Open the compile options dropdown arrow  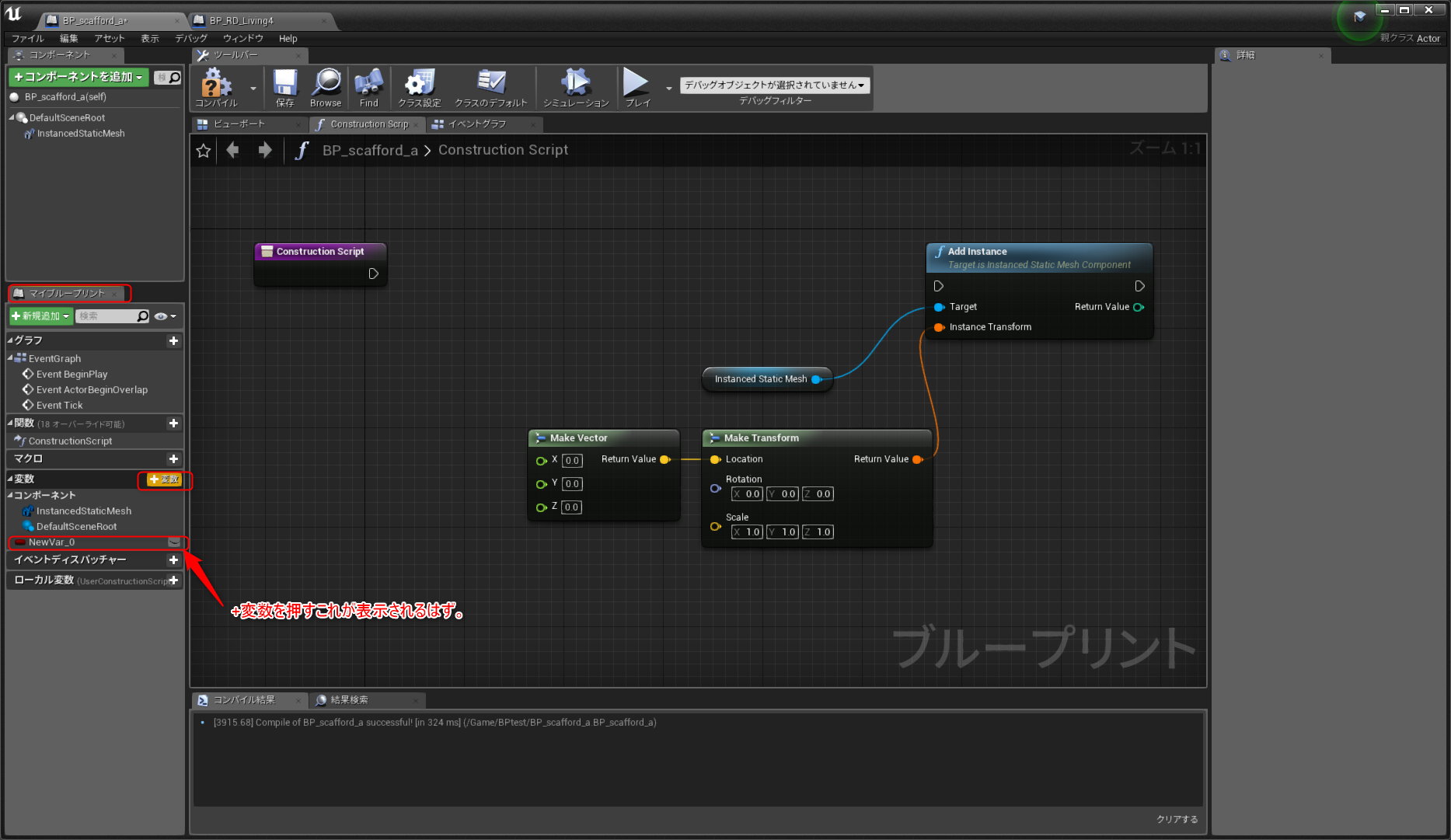pyautogui.click(x=253, y=89)
